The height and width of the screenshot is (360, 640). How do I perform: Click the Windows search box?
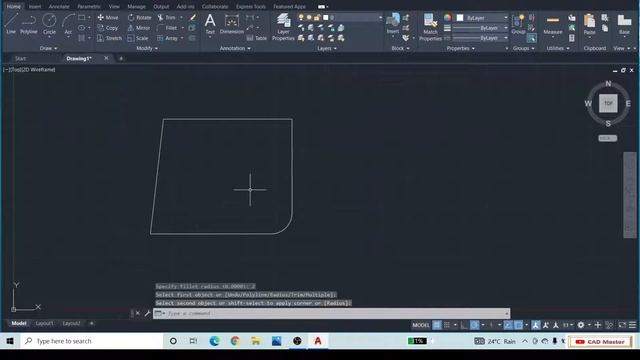click(91, 341)
